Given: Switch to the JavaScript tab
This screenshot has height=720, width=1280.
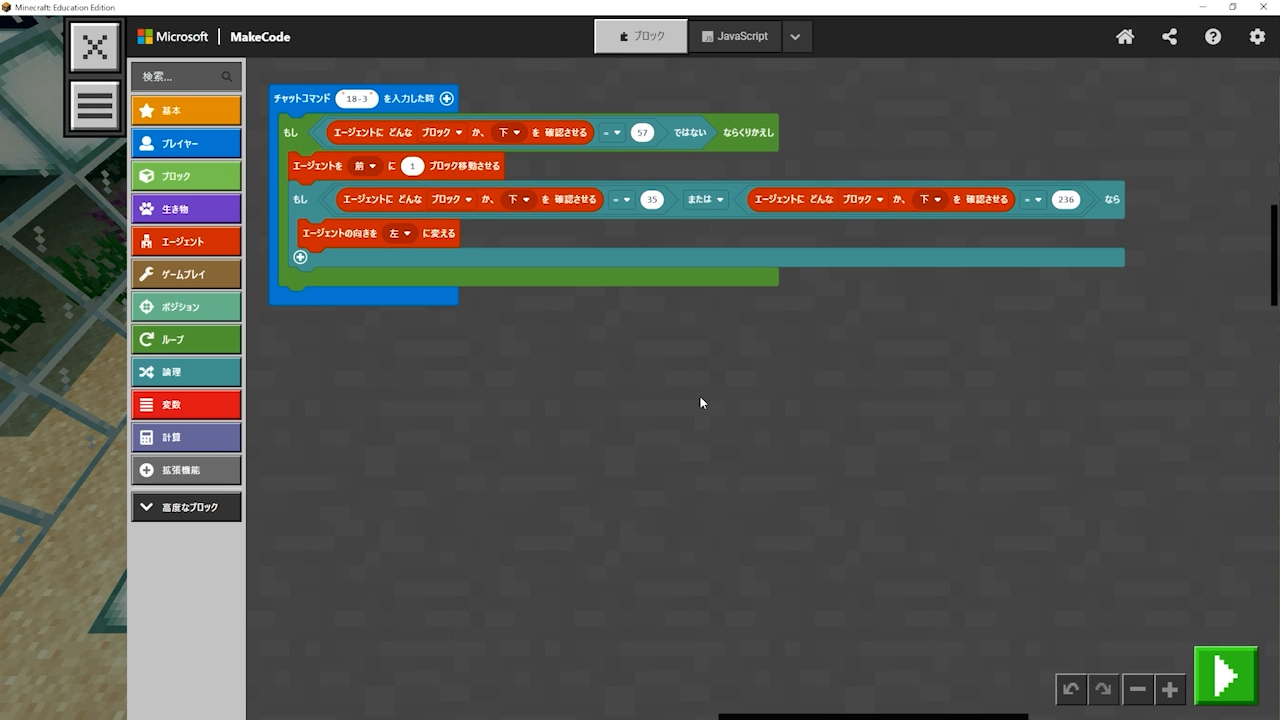Looking at the screenshot, I should 735,36.
